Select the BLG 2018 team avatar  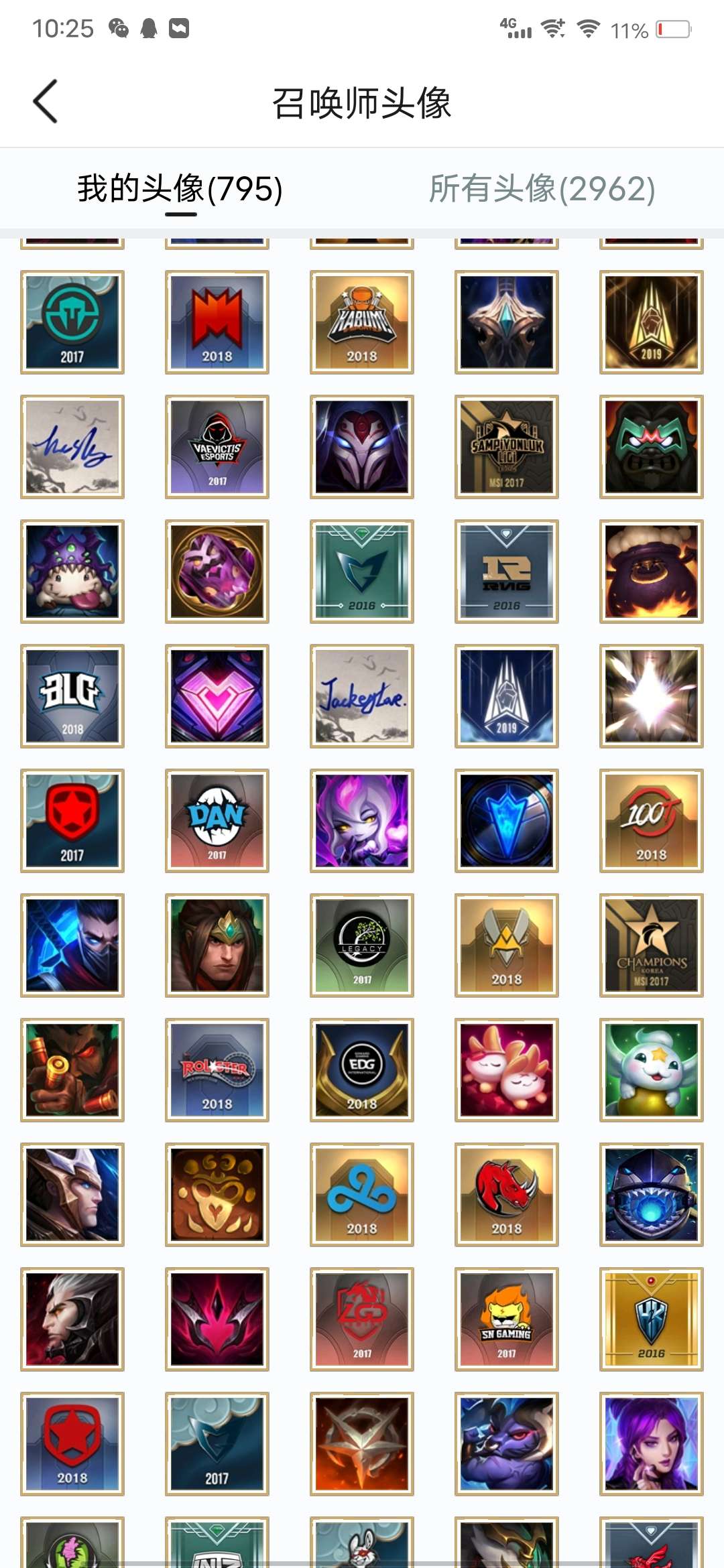(x=72, y=696)
